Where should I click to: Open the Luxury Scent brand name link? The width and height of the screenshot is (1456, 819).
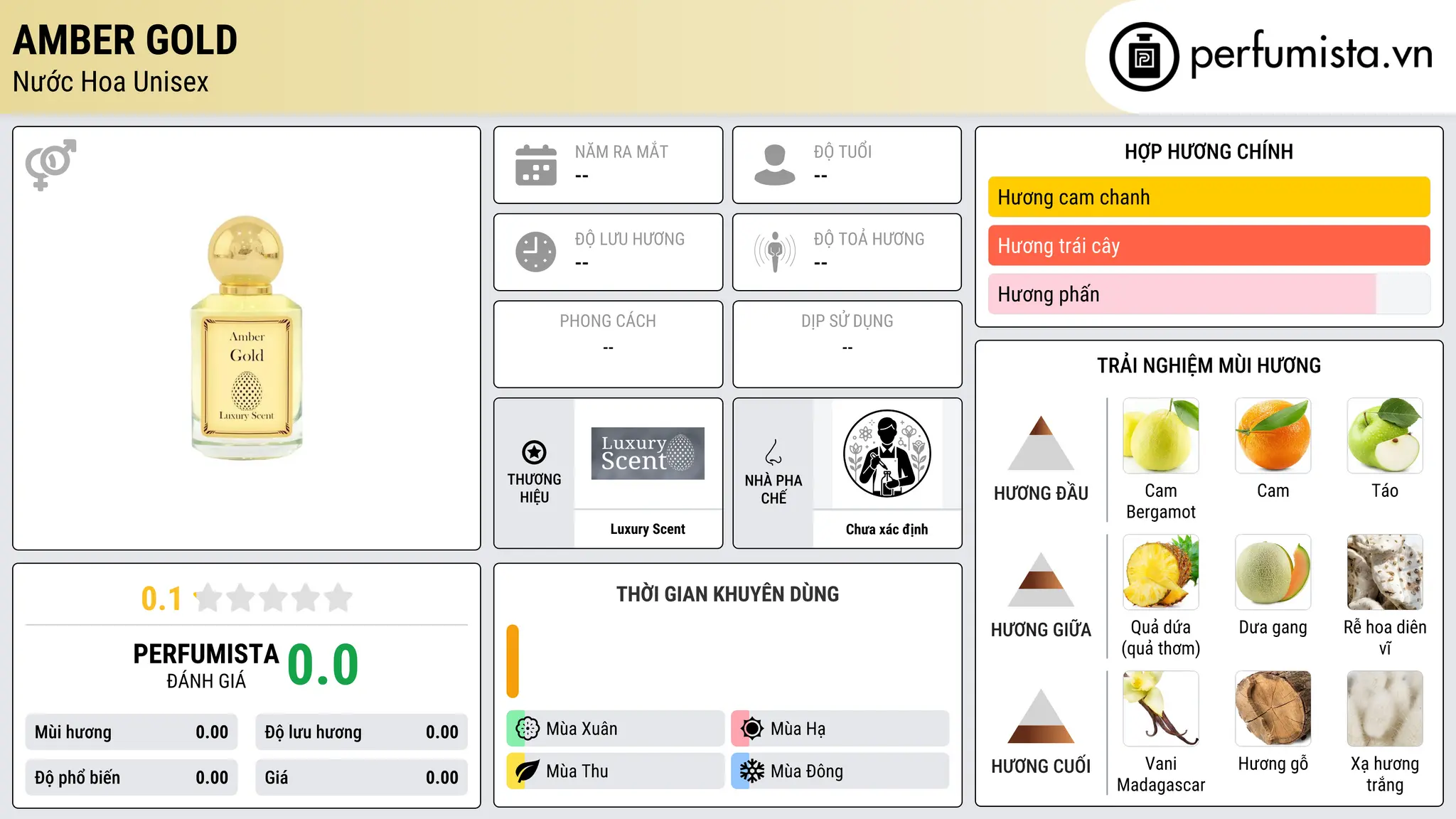[648, 529]
